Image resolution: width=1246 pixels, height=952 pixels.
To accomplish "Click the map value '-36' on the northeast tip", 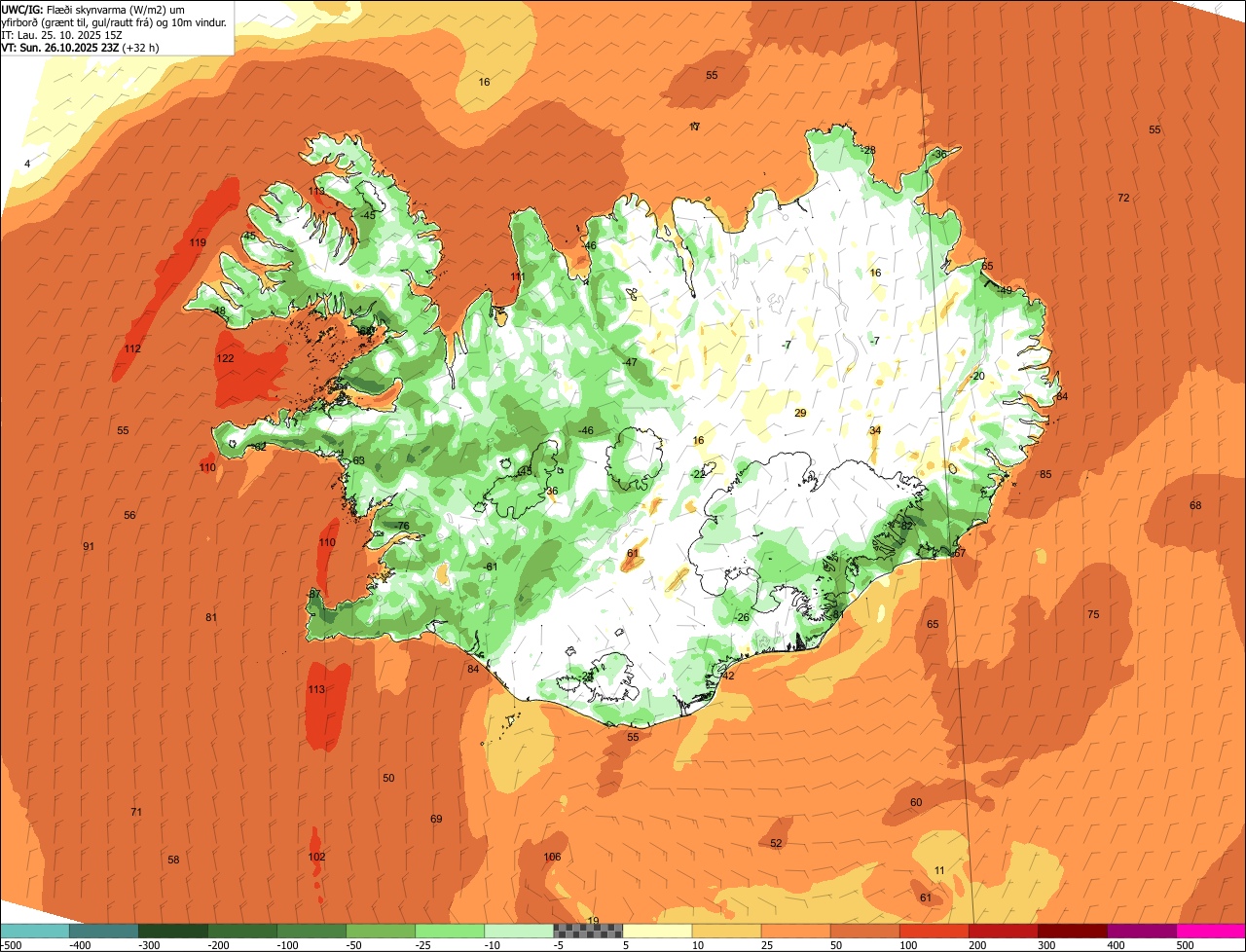I will click(x=939, y=154).
